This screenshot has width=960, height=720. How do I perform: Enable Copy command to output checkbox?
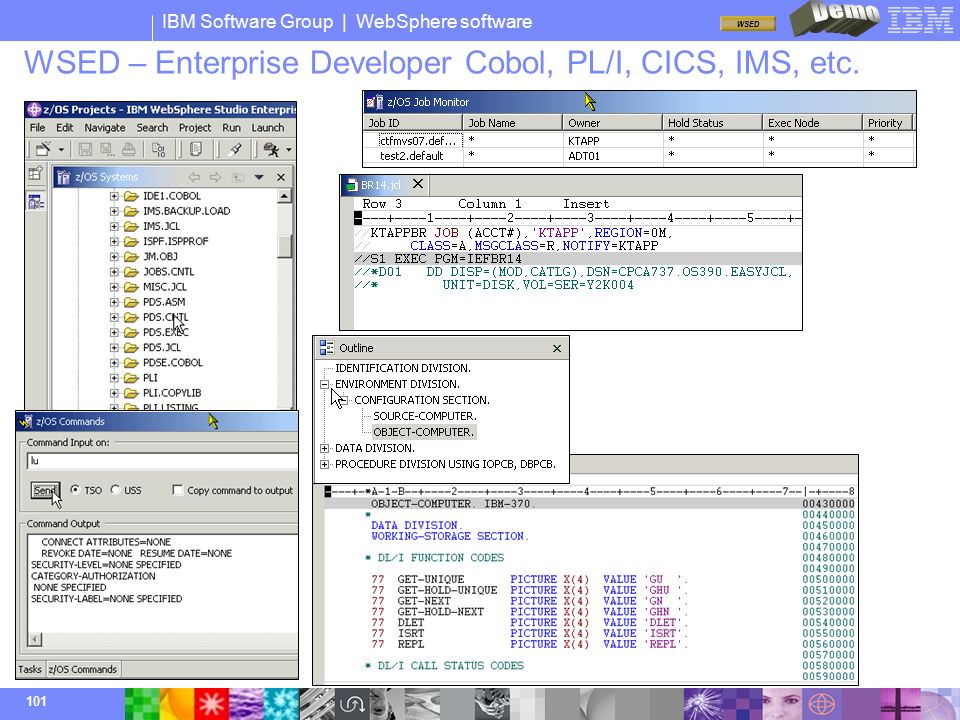tap(178, 490)
